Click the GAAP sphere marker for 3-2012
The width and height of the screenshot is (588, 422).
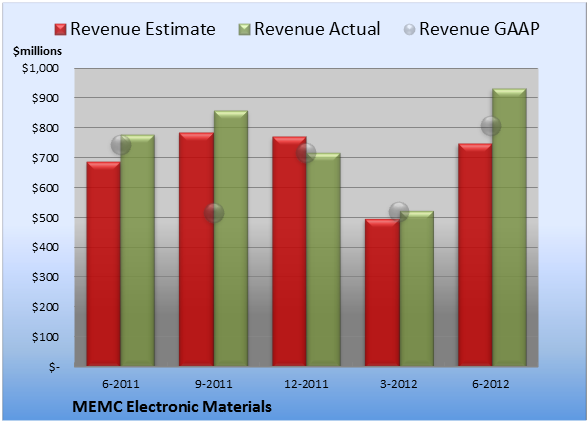399,212
